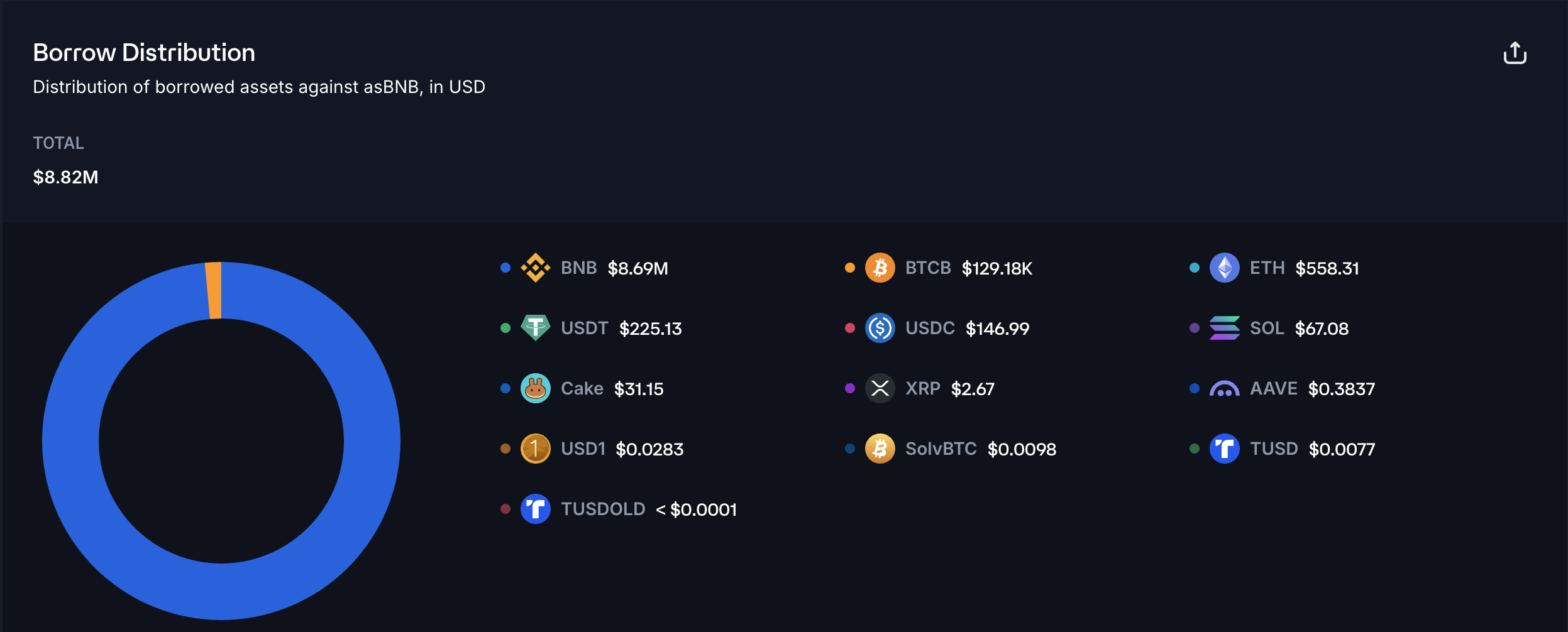Click the Cake PancakeSwap icon
1568x632 pixels.
coord(536,388)
